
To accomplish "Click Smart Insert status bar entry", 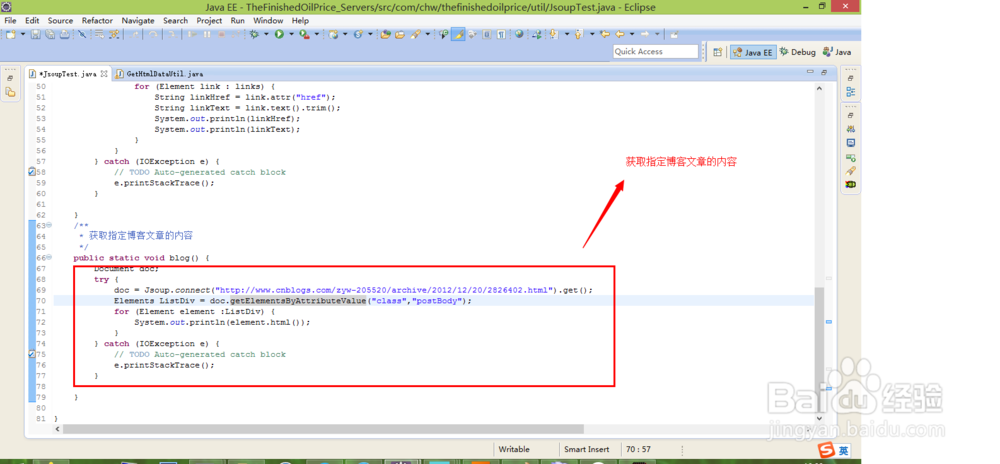I will pos(586,449).
